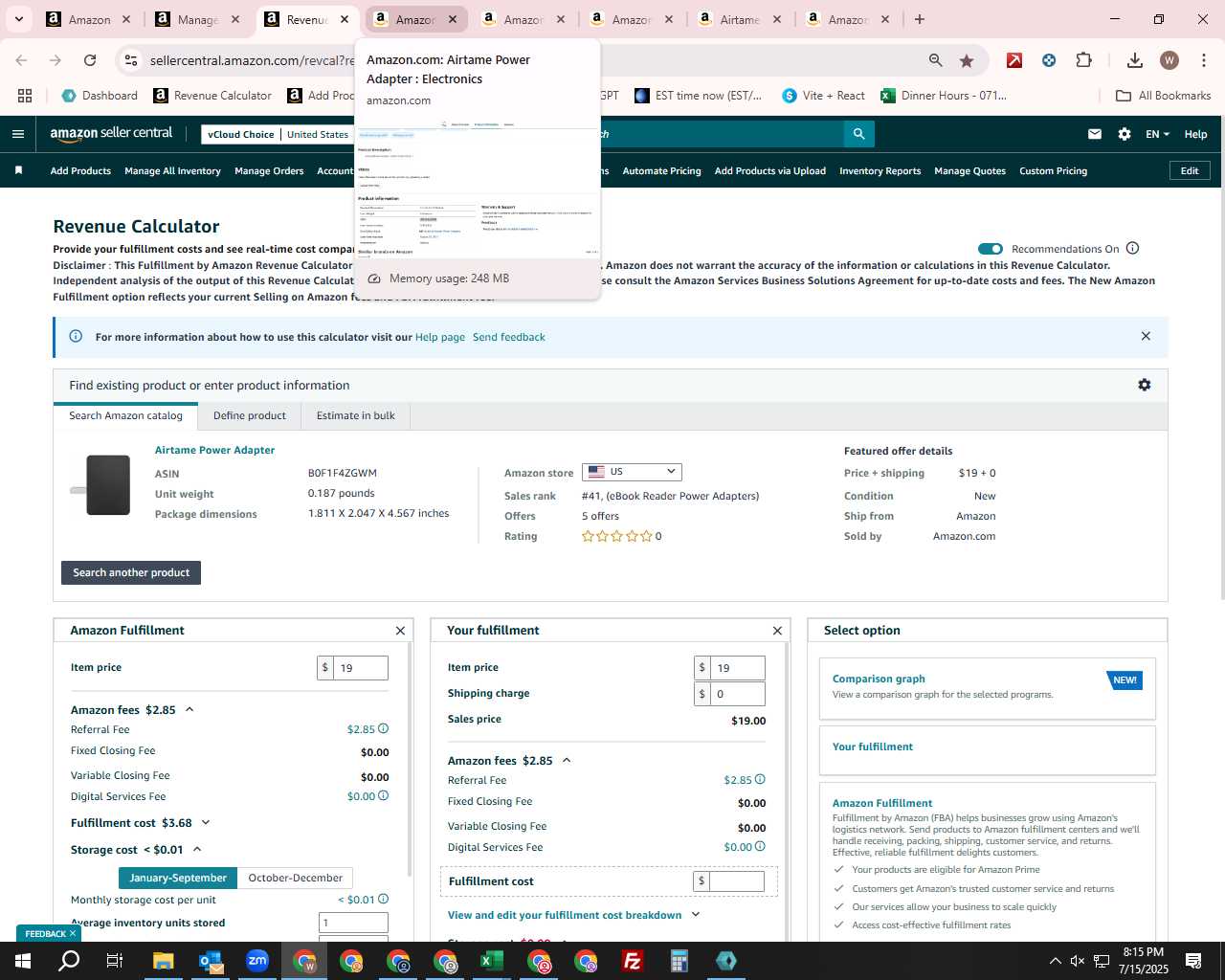Open the Chrome three-dot menu
The image size is (1225, 980).
1203,60
